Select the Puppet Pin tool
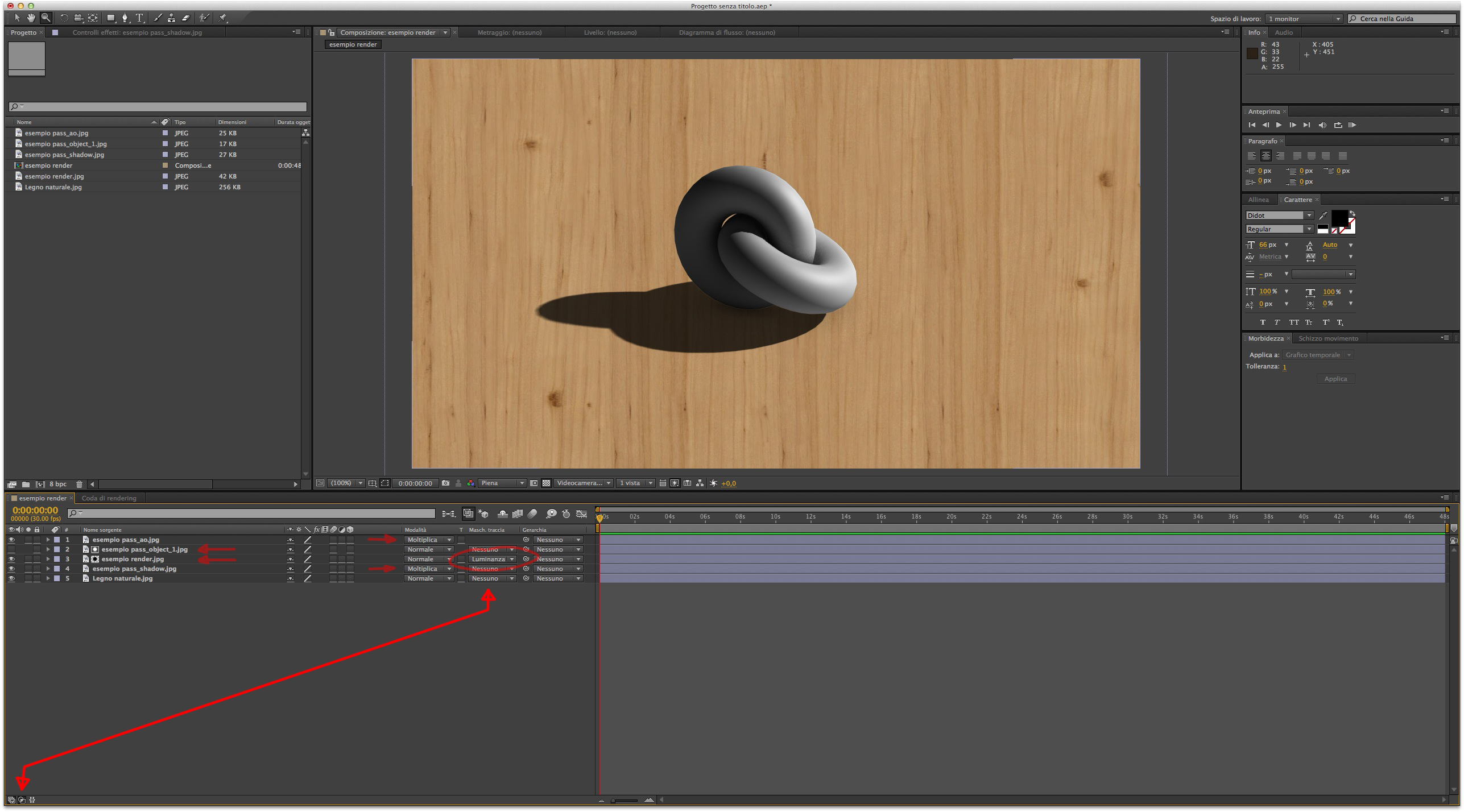The image size is (1464, 812). pyautogui.click(x=224, y=18)
